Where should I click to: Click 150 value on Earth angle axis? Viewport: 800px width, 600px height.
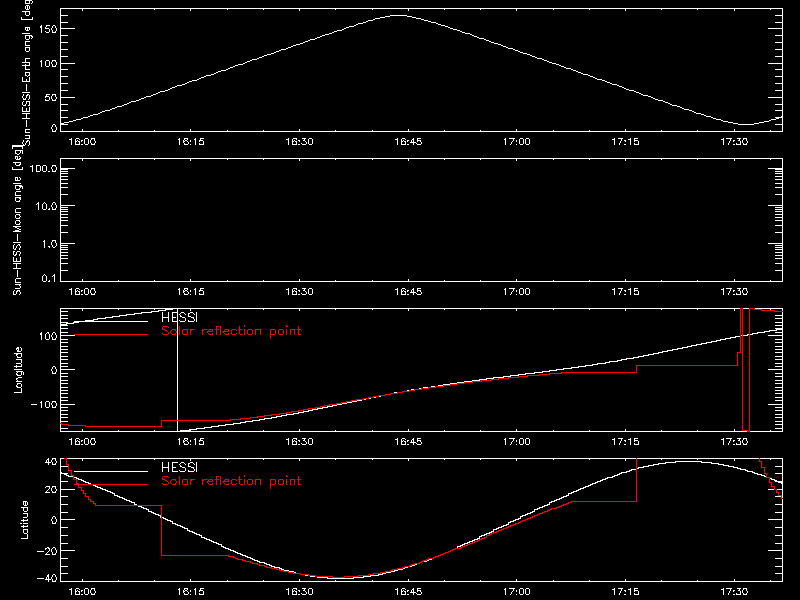pyautogui.click(x=48, y=29)
